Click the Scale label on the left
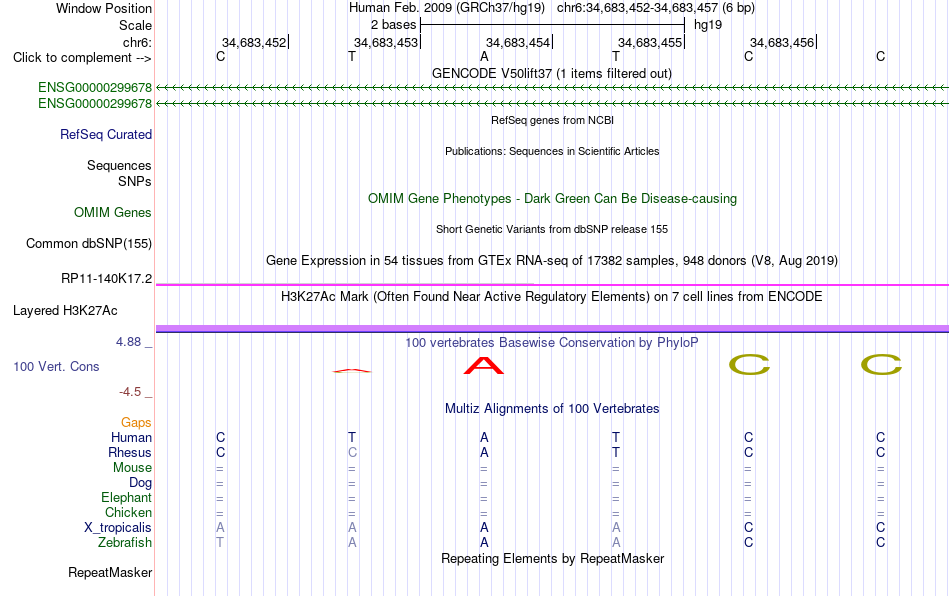This screenshot has width=950, height=596. tap(135, 25)
